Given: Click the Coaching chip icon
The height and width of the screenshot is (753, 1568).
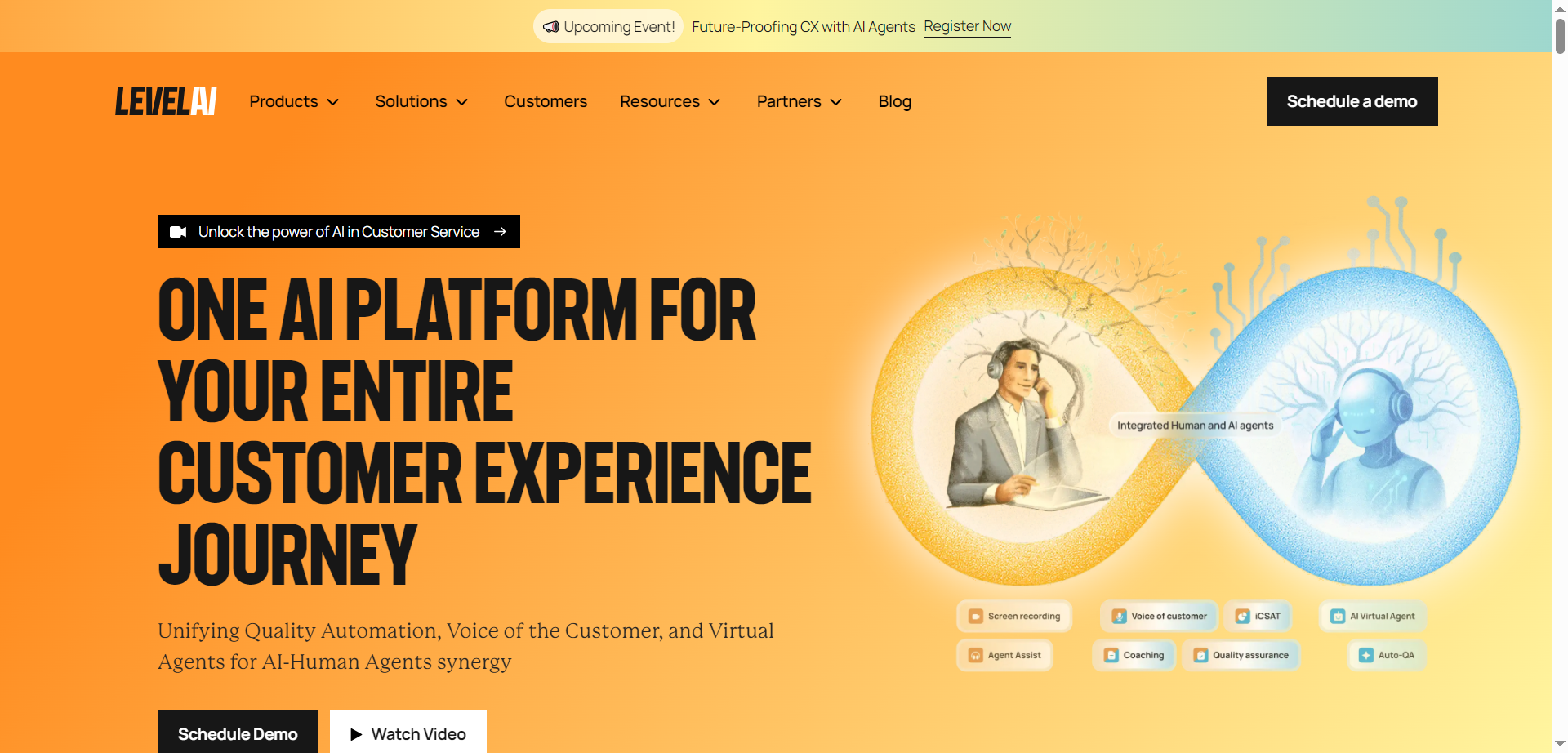Looking at the screenshot, I should tap(1111, 655).
